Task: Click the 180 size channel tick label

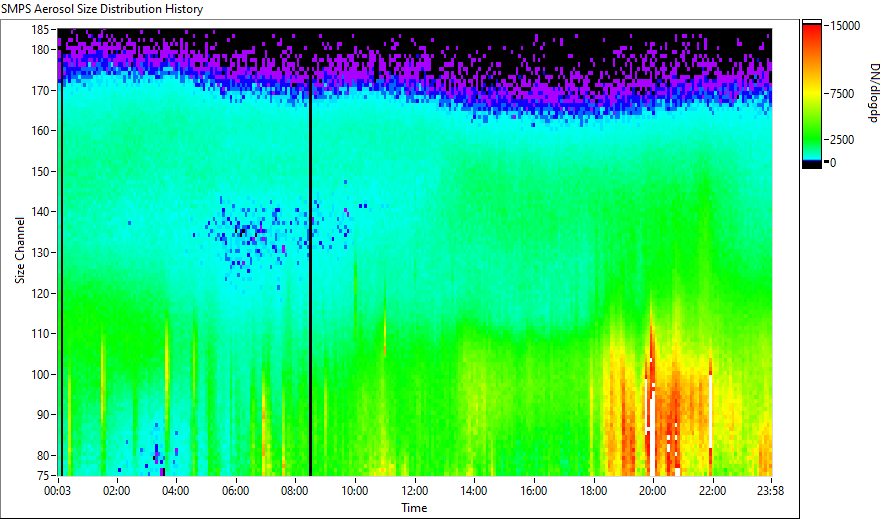Action: pos(41,50)
